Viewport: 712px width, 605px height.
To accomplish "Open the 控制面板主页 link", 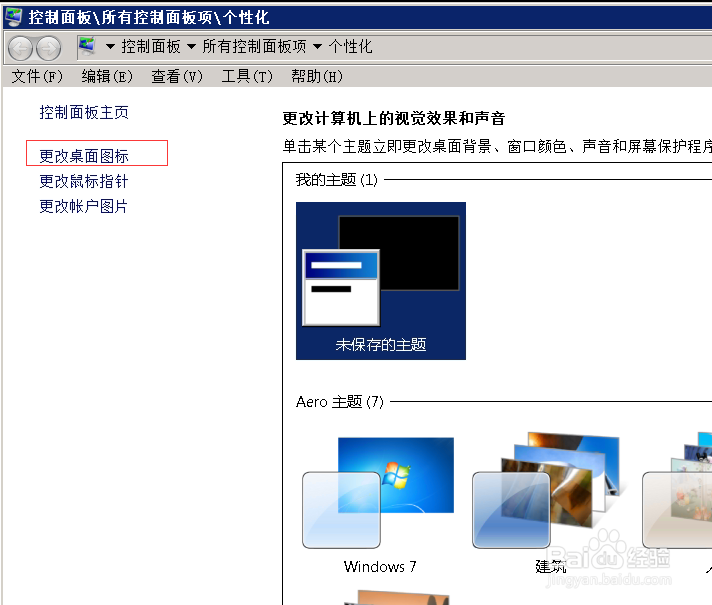I will (x=84, y=112).
